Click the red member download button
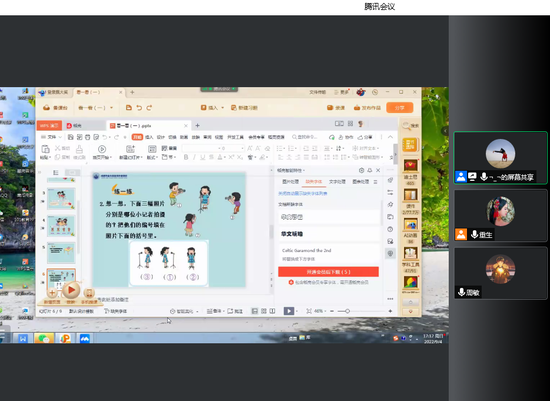550x401 pixels. pyautogui.click(x=328, y=272)
